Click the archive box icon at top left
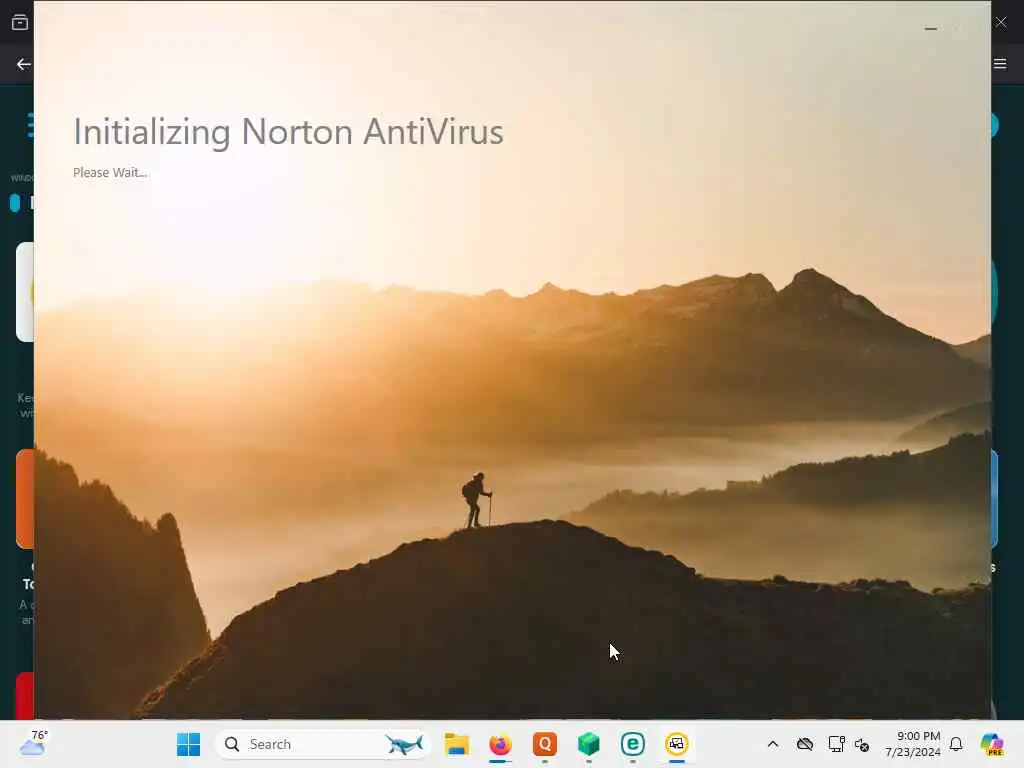The width and height of the screenshot is (1024, 768). [20, 23]
